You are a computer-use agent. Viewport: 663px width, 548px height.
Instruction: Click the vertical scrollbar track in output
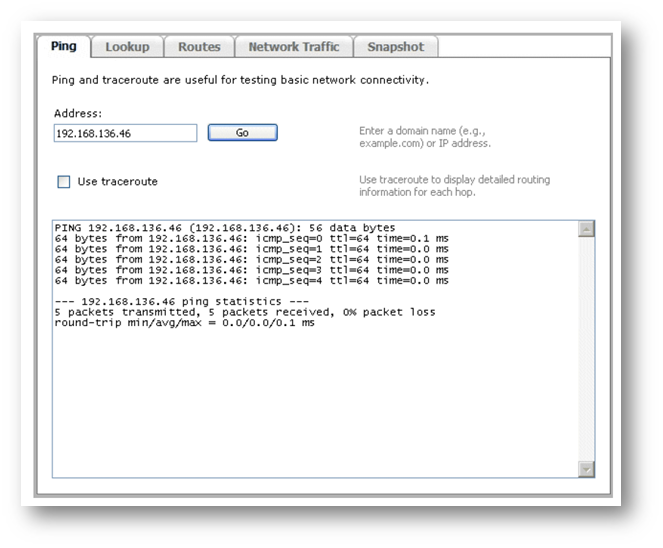coord(586,350)
